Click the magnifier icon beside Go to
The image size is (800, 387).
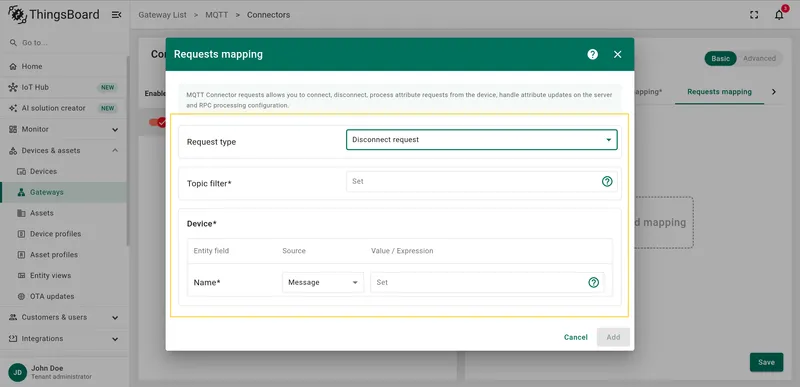tap(13, 43)
